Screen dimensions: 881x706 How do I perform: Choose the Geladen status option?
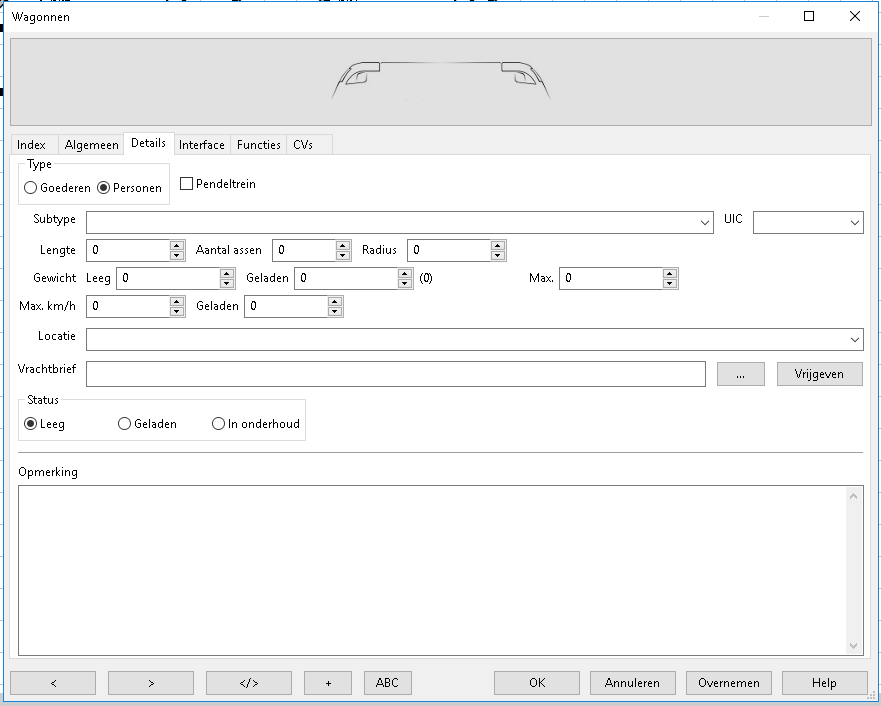point(125,424)
